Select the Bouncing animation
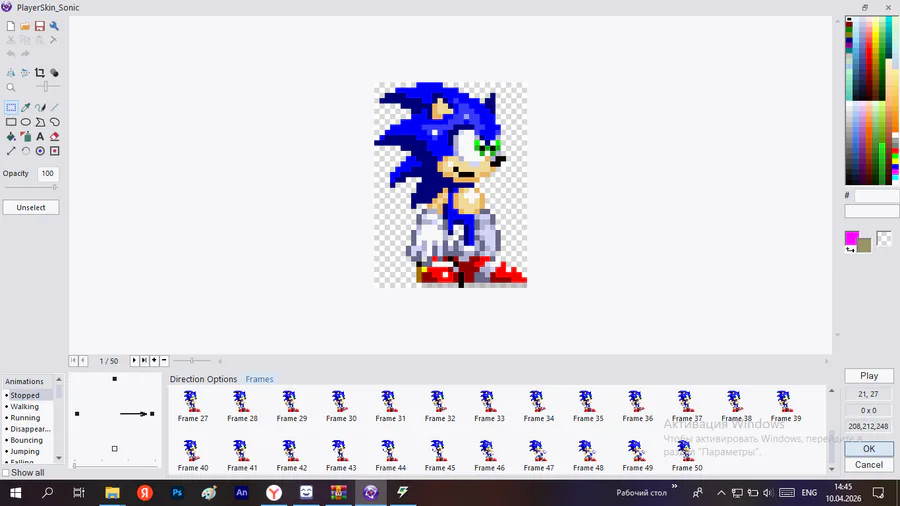 coord(26,440)
